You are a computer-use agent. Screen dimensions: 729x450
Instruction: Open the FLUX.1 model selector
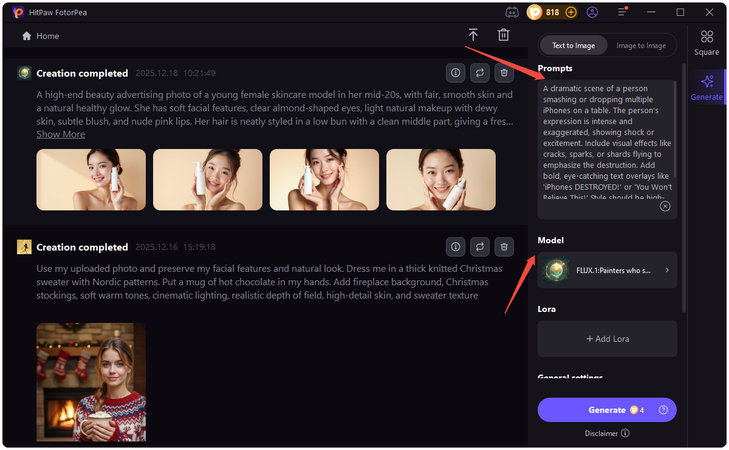point(607,270)
